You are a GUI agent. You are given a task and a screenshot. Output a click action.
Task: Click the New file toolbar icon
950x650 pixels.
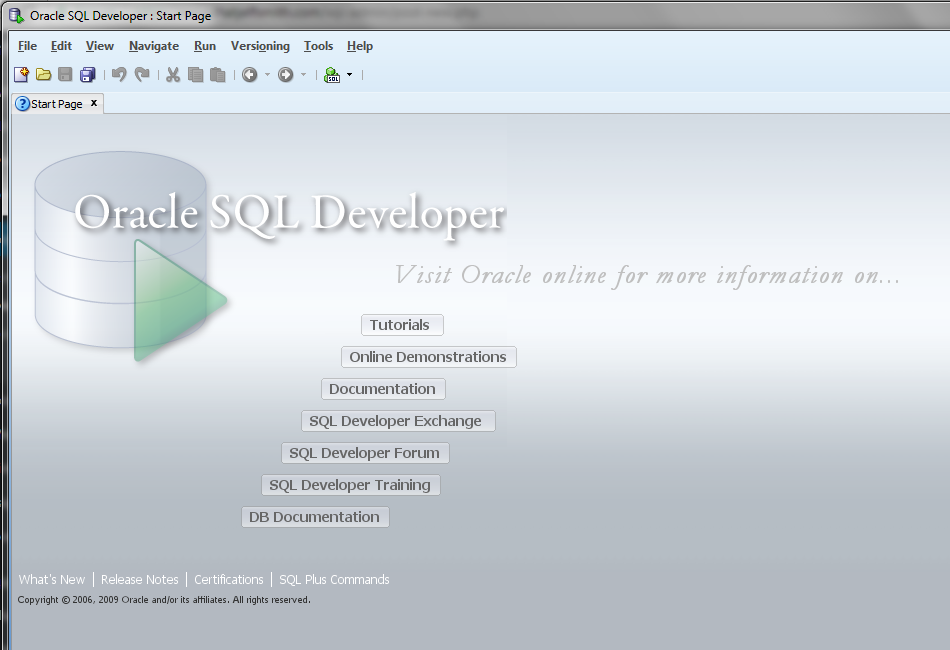click(21, 75)
